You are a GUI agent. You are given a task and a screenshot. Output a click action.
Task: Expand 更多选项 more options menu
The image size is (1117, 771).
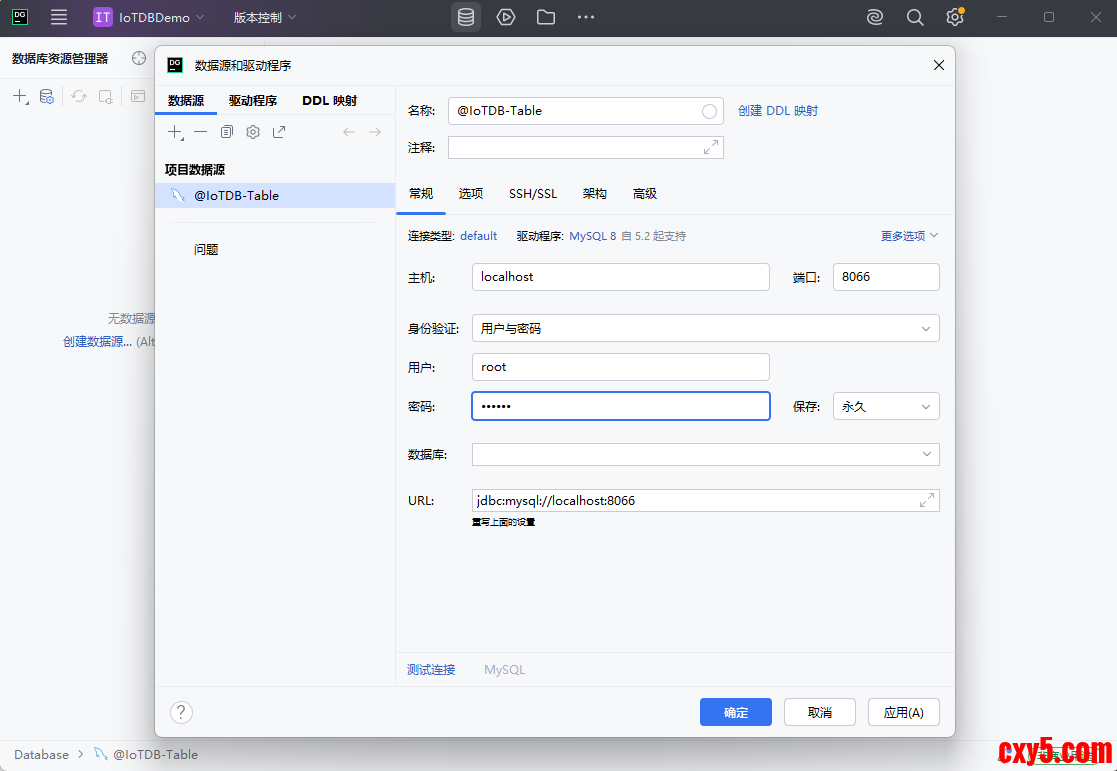tap(909, 236)
